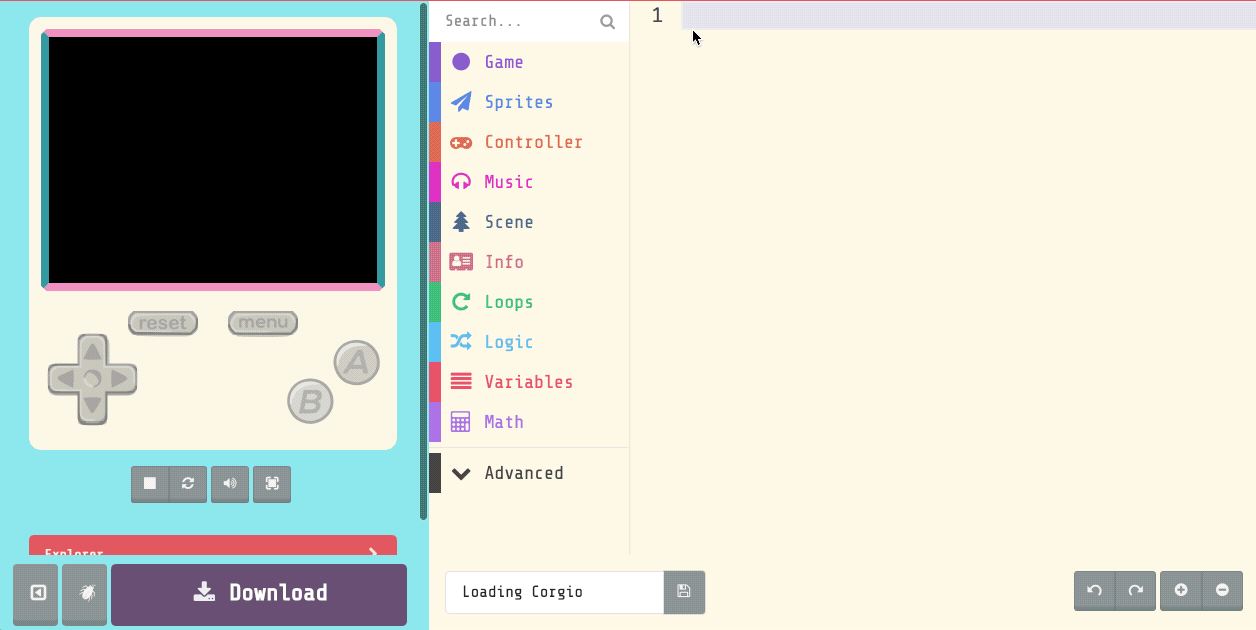
Task: Click the Sprites paper plane icon
Action: click(x=461, y=102)
